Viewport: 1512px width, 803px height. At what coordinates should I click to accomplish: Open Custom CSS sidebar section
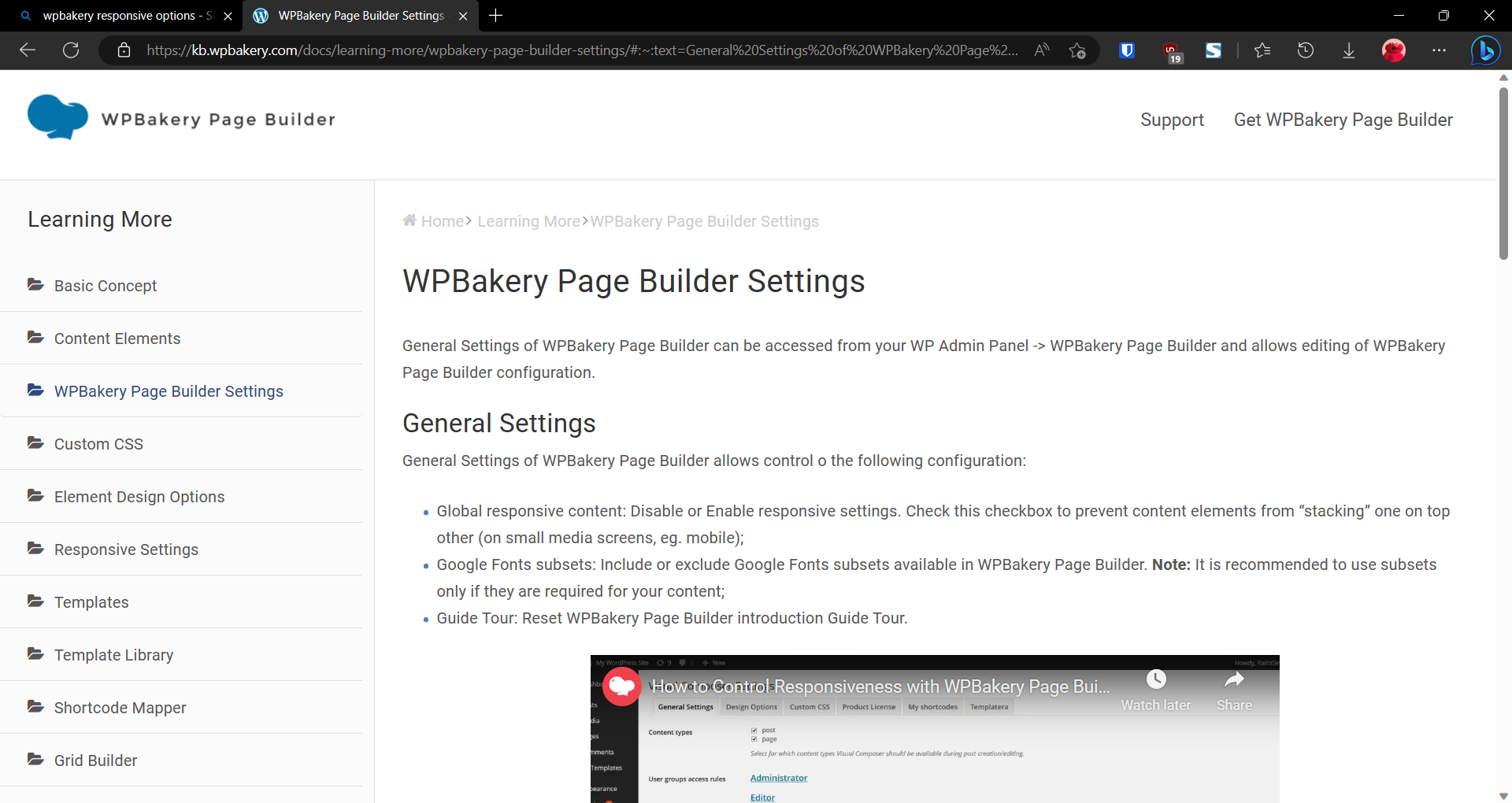click(x=98, y=444)
